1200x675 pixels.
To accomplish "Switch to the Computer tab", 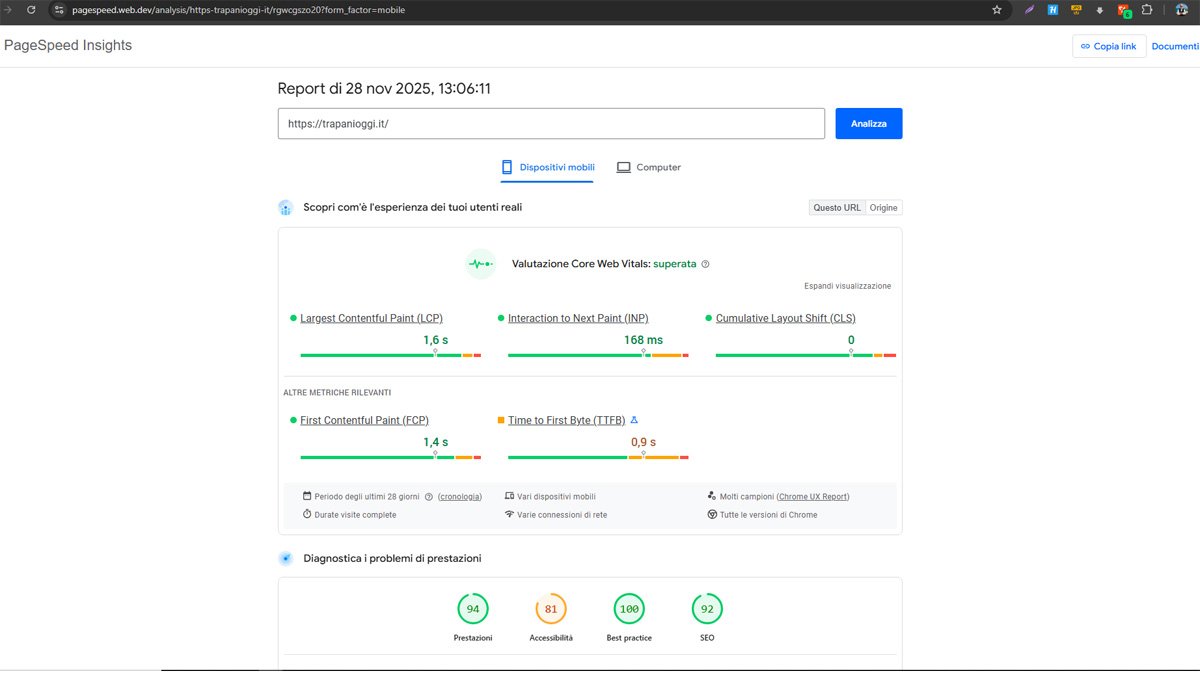I will pos(648,166).
